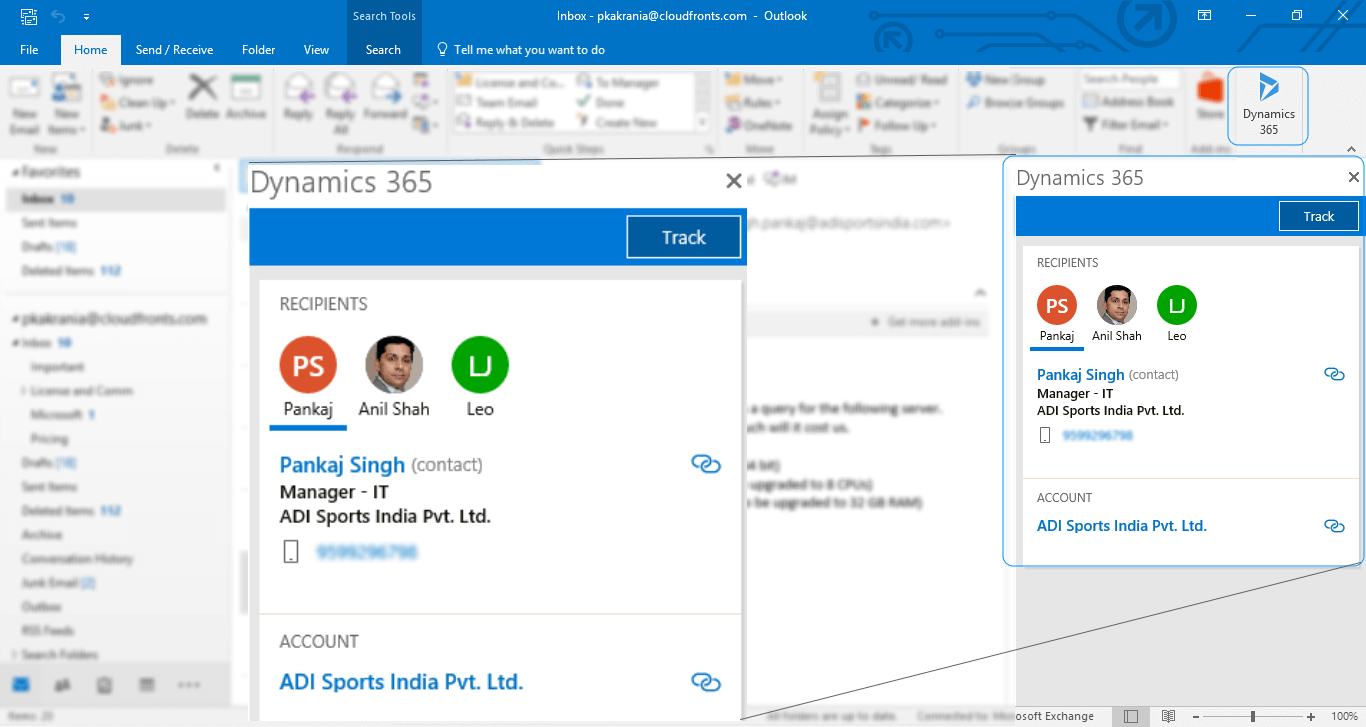This screenshot has width=1366, height=727.
Task: Expand the Search Folders node
Action: tap(15, 655)
